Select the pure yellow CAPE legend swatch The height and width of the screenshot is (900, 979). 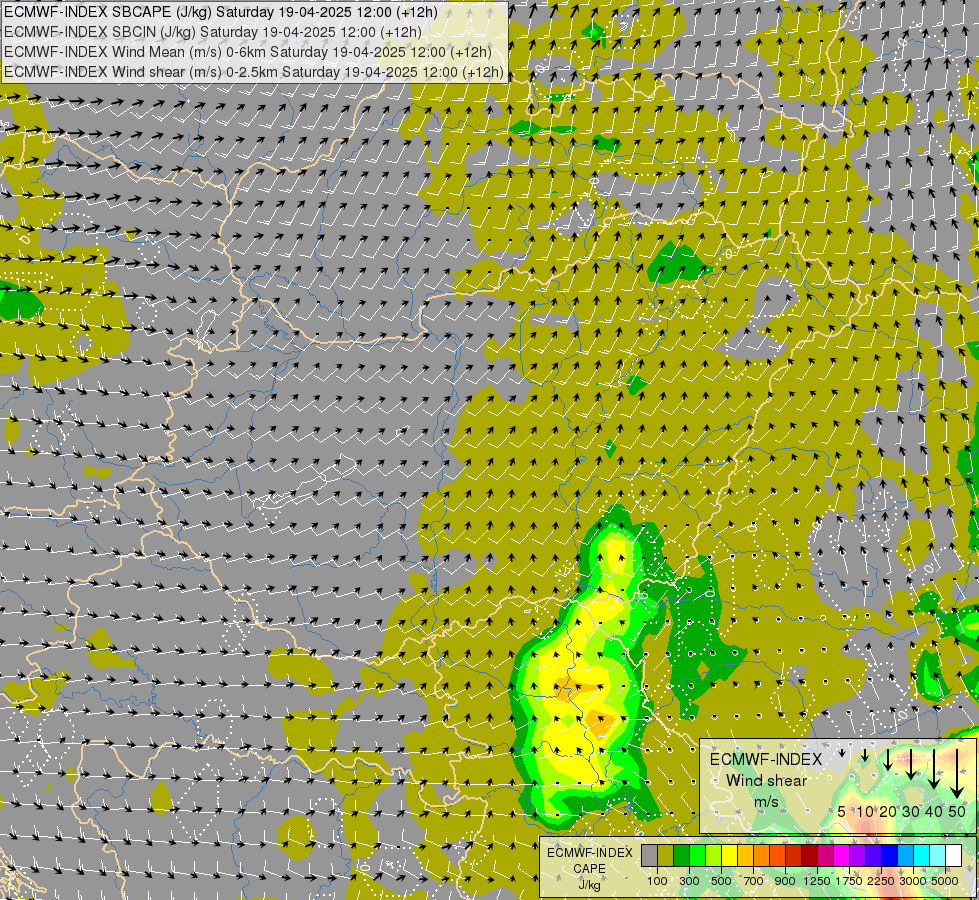pos(729,856)
